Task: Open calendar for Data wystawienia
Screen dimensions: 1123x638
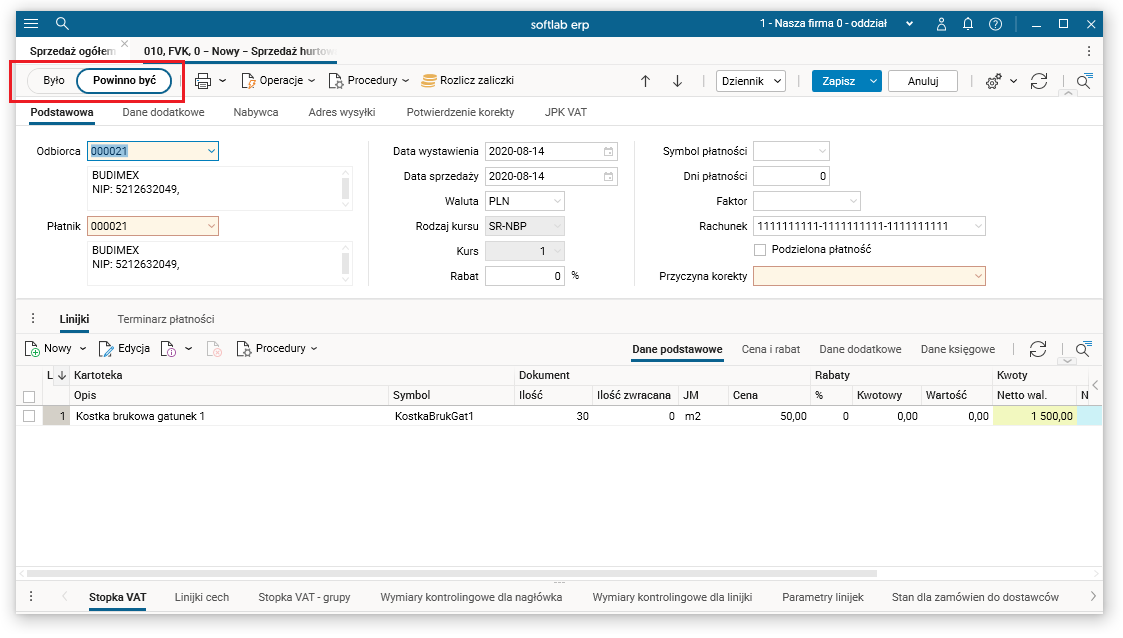Action: (x=608, y=152)
